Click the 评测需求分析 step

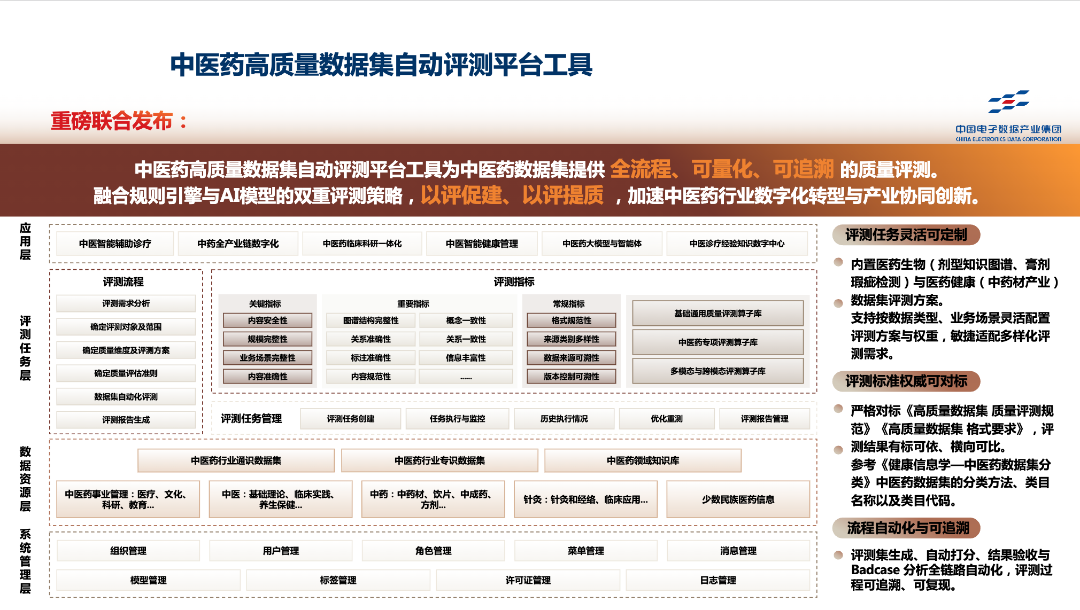click(126, 304)
